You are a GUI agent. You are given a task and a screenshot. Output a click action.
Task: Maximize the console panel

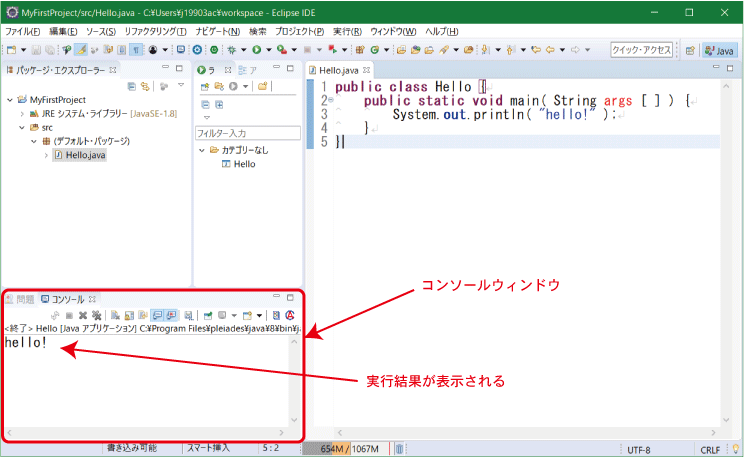point(290,298)
